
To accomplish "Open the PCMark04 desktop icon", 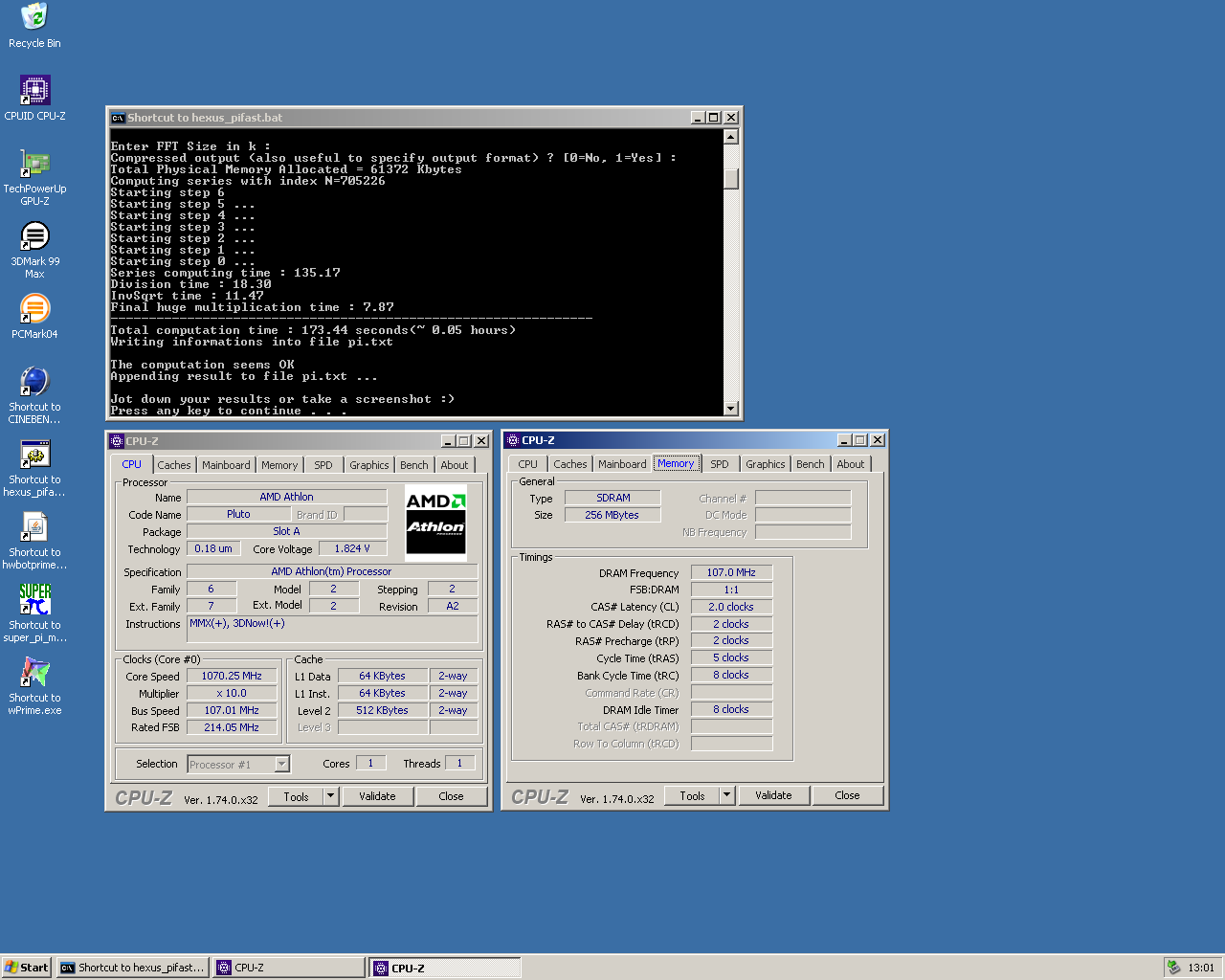I will [x=34, y=316].
